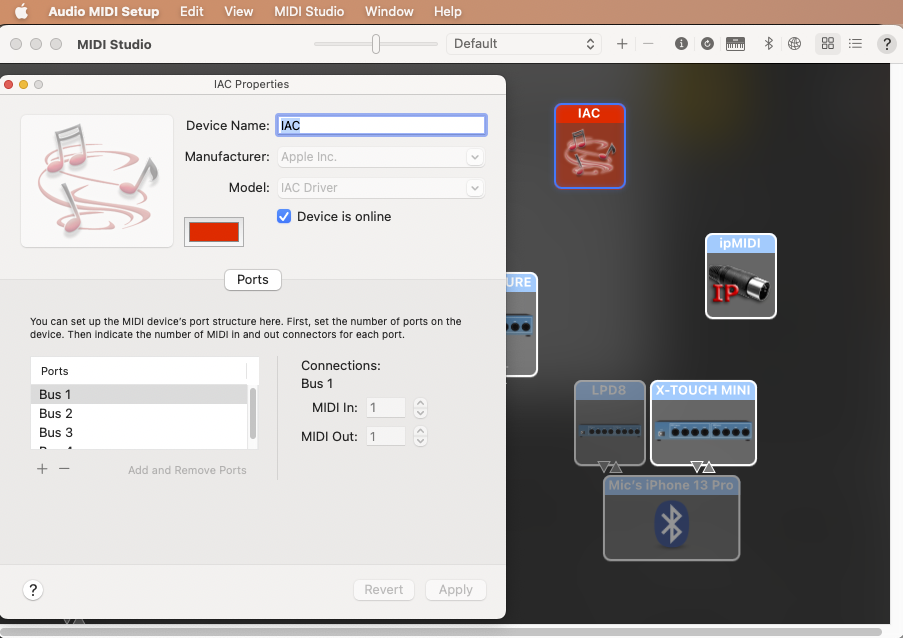This screenshot has height=638, width=903.
Task: Open the test setup keyboard icon
Action: pos(736,44)
